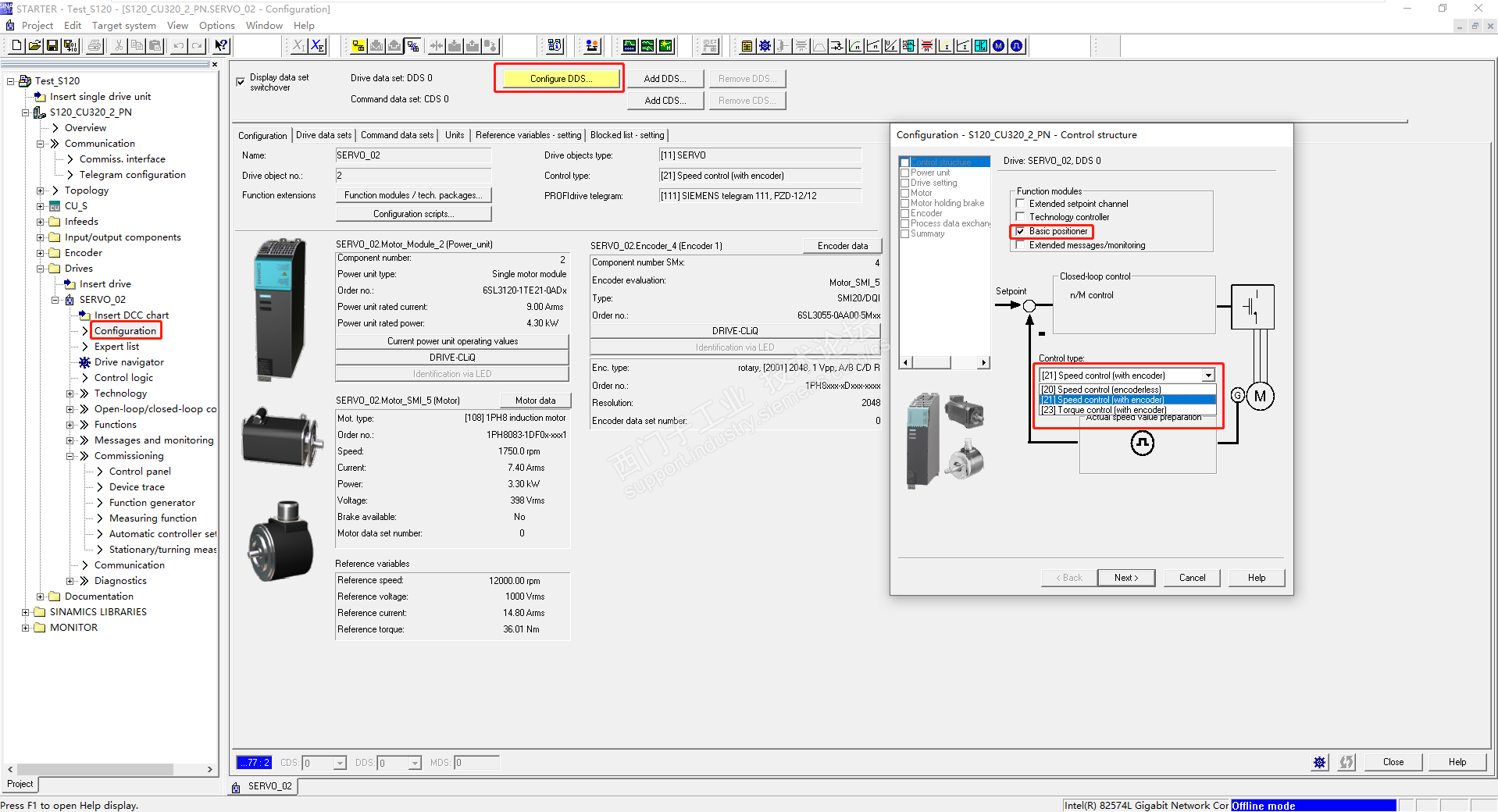Select Motor holding brake wizard step
The image size is (1498, 812).
coord(947,203)
